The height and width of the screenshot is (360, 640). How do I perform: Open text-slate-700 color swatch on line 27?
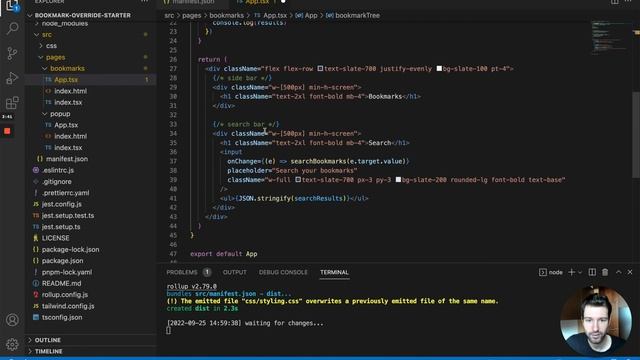pos(320,69)
